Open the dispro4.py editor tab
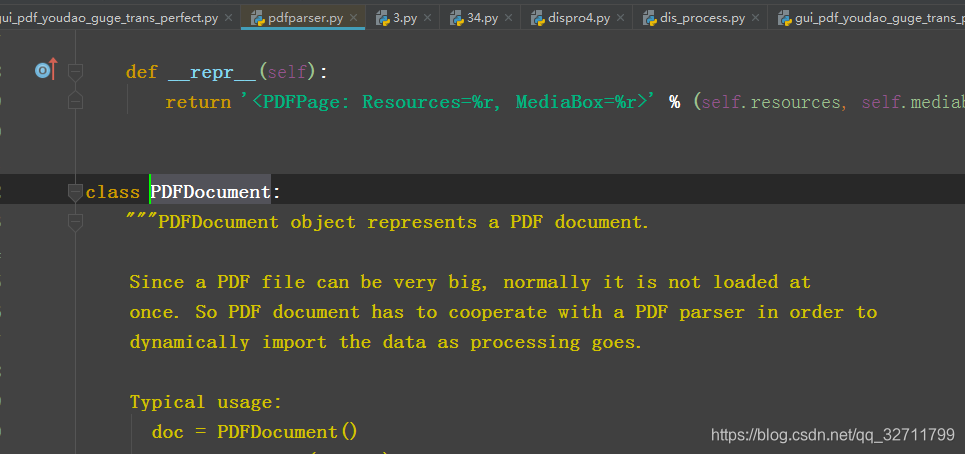This screenshot has height=454, width=965. pyautogui.click(x=579, y=18)
